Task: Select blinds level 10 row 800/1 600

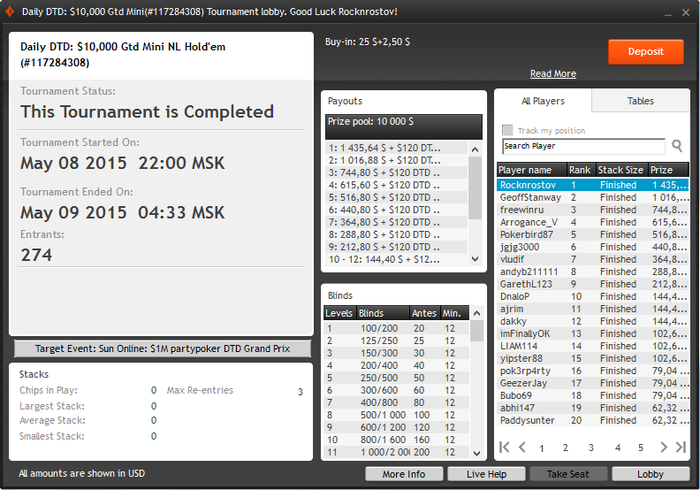Action: tap(396, 440)
